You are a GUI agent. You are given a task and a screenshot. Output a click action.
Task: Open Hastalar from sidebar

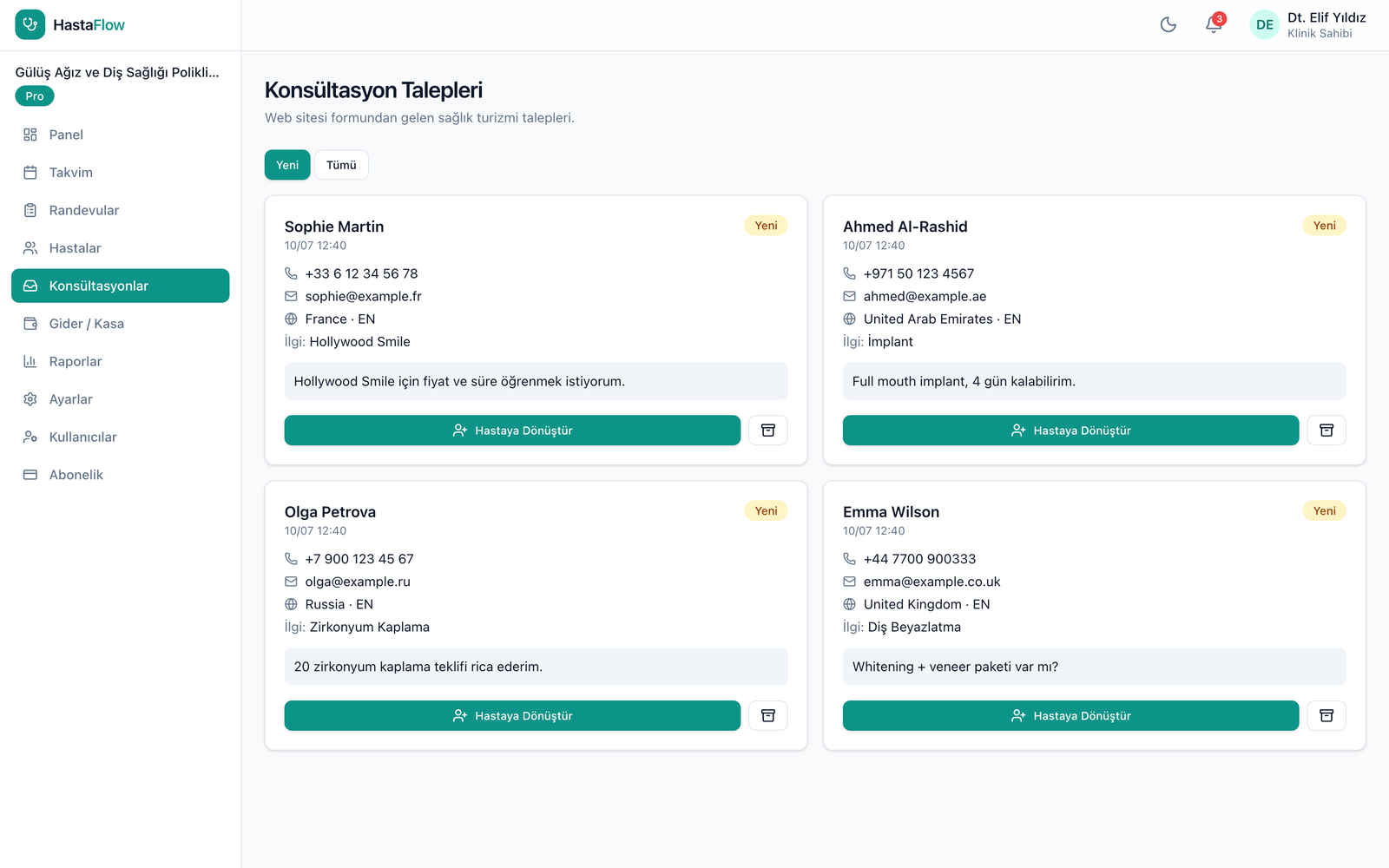click(121, 248)
